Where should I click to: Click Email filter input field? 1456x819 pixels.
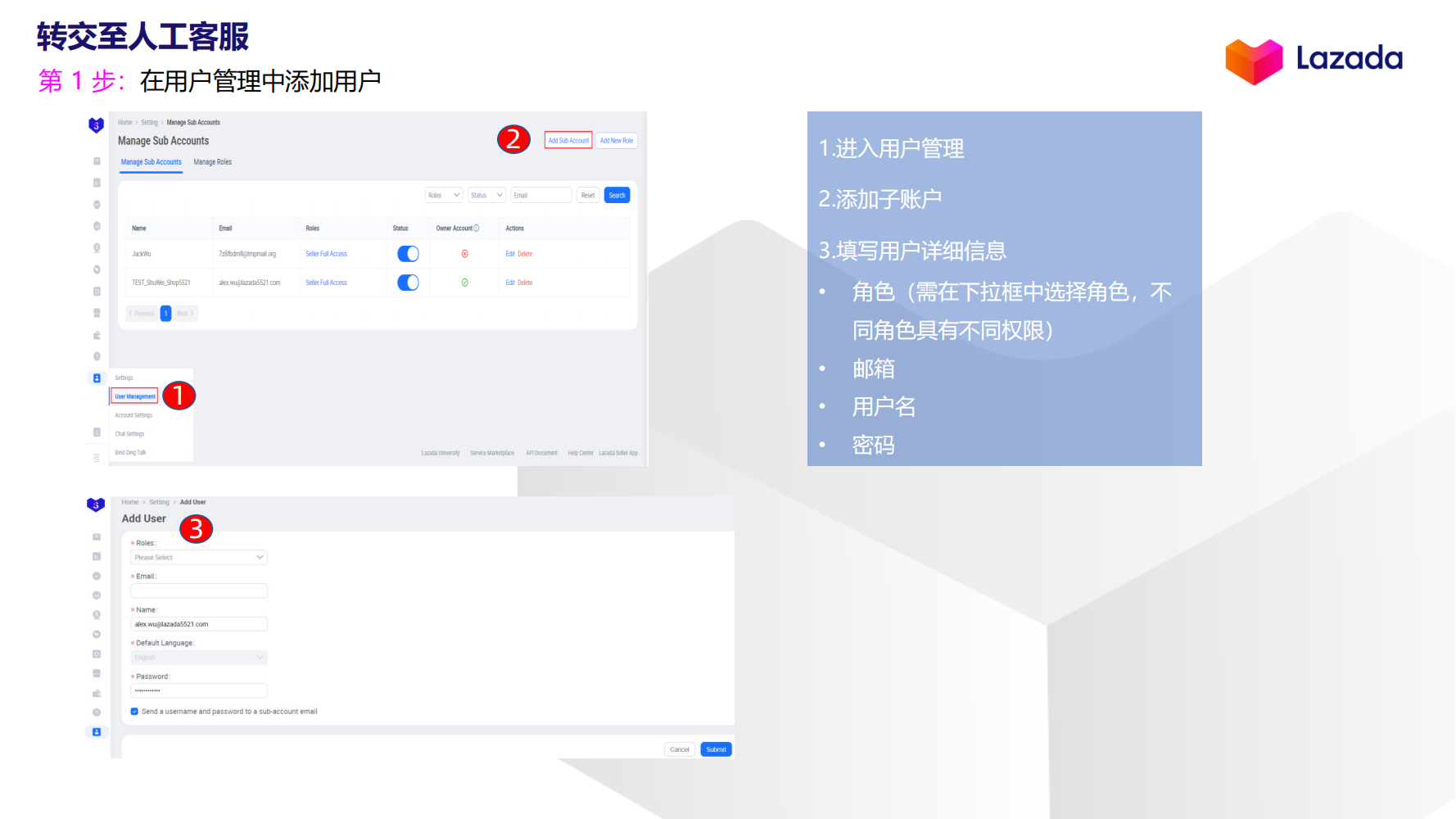(x=541, y=195)
